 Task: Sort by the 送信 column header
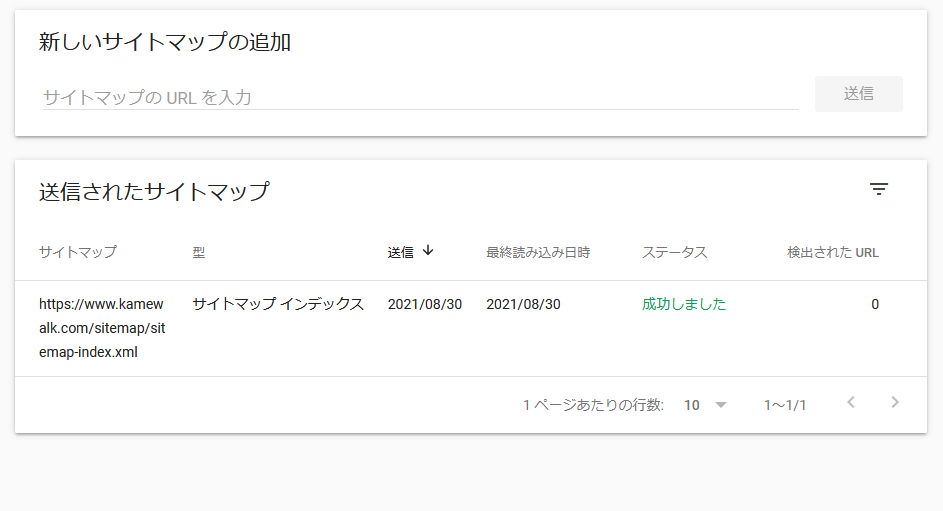(401, 252)
